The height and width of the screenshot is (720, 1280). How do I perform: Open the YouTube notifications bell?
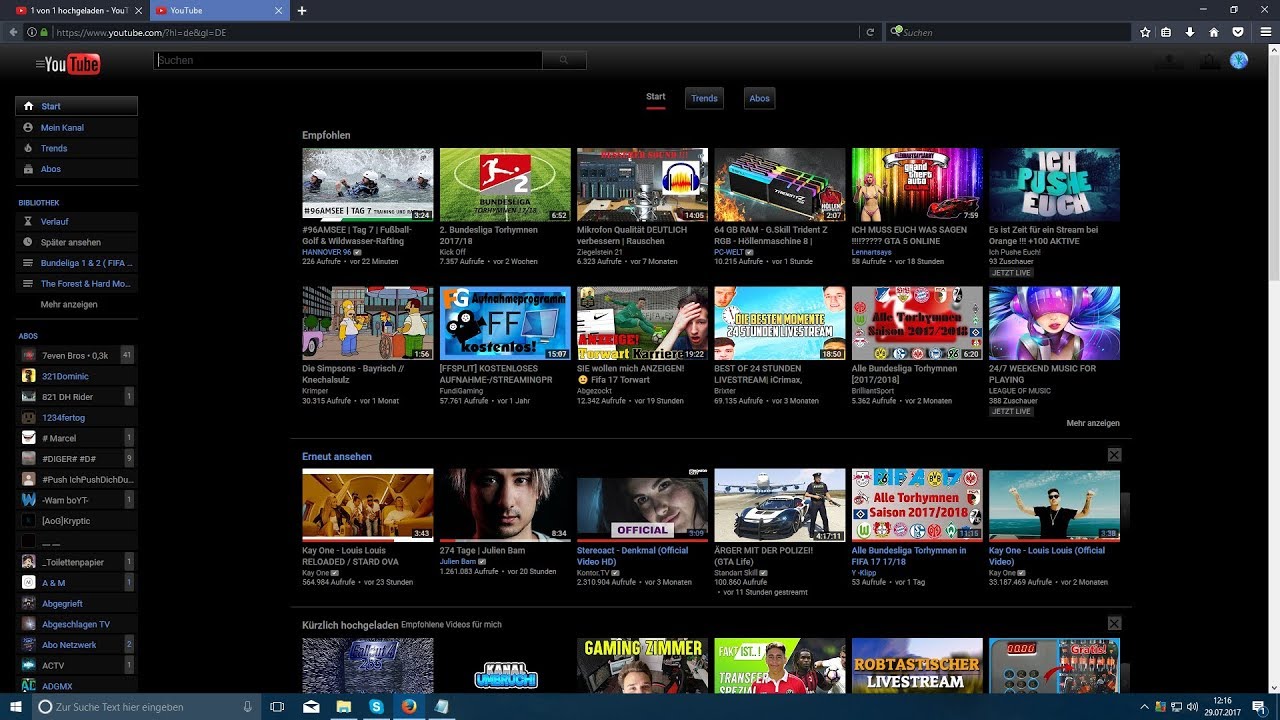(x=1209, y=61)
